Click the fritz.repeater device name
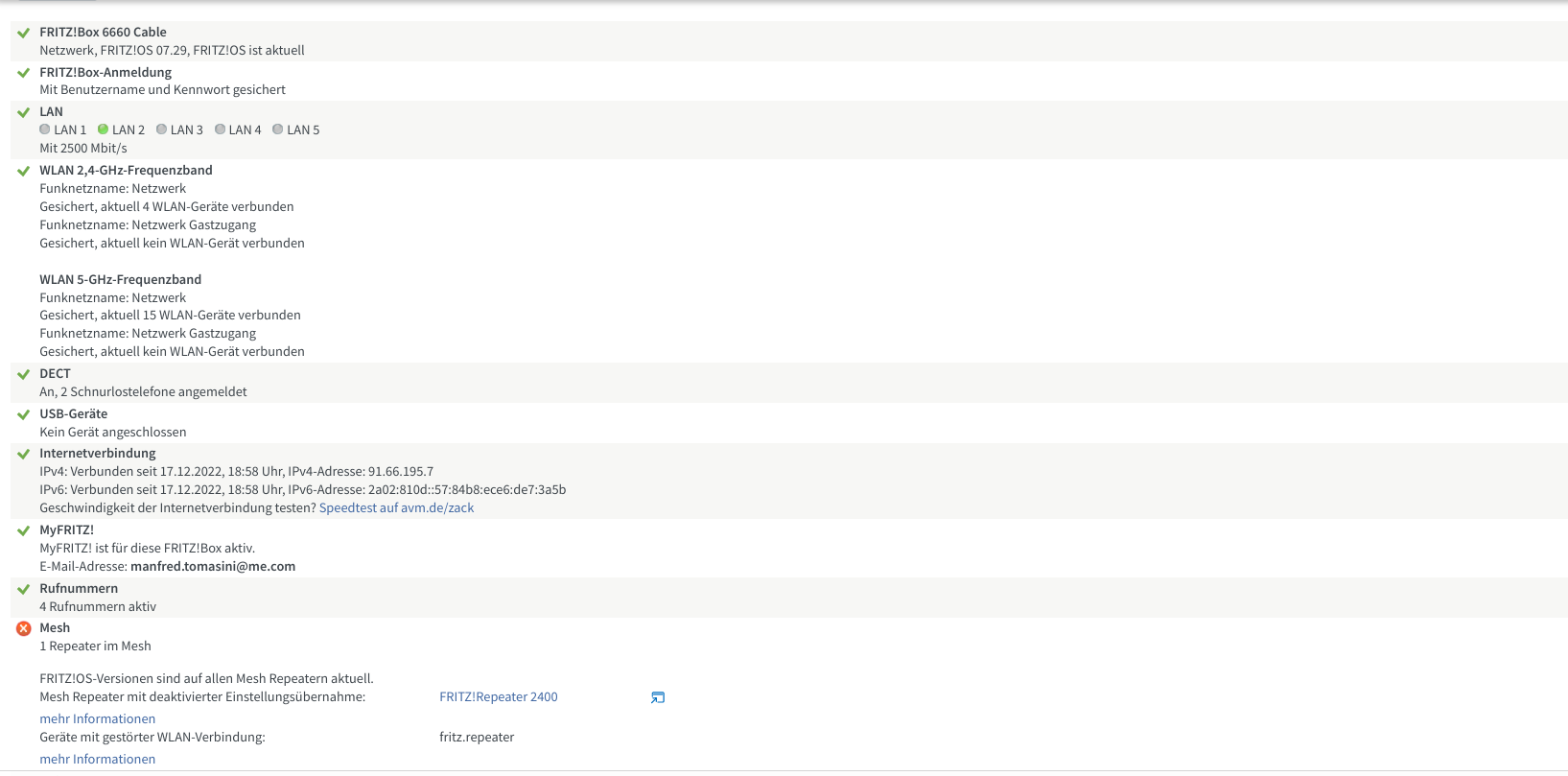This screenshot has width=1568, height=776. 477,737
